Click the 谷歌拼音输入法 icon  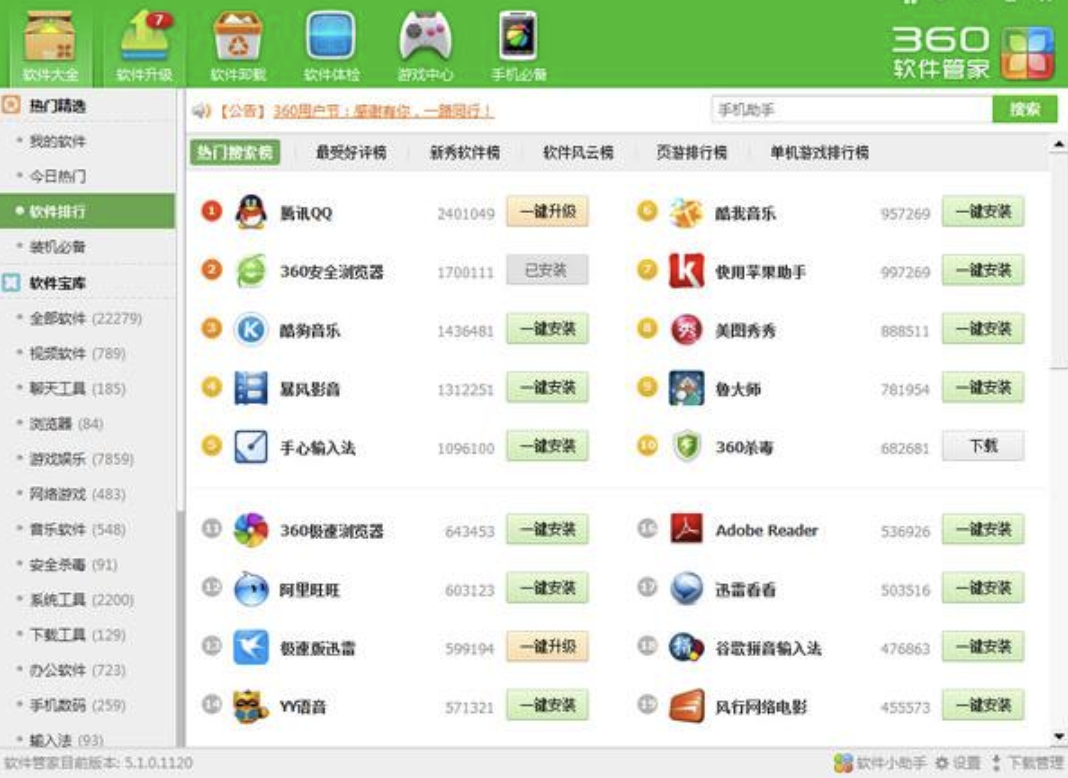(x=686, y=647)
